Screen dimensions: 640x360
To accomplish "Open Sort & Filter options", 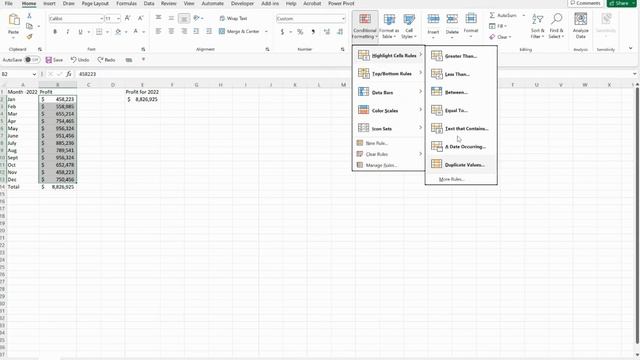I will click(537, 25).
